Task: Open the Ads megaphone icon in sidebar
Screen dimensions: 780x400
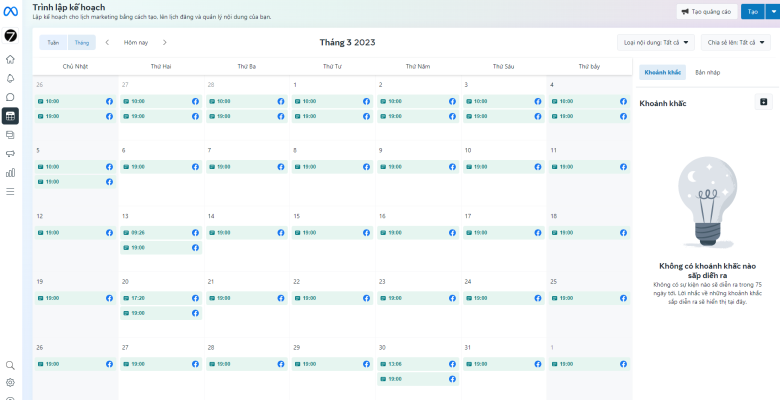Action: click(10, 153)
